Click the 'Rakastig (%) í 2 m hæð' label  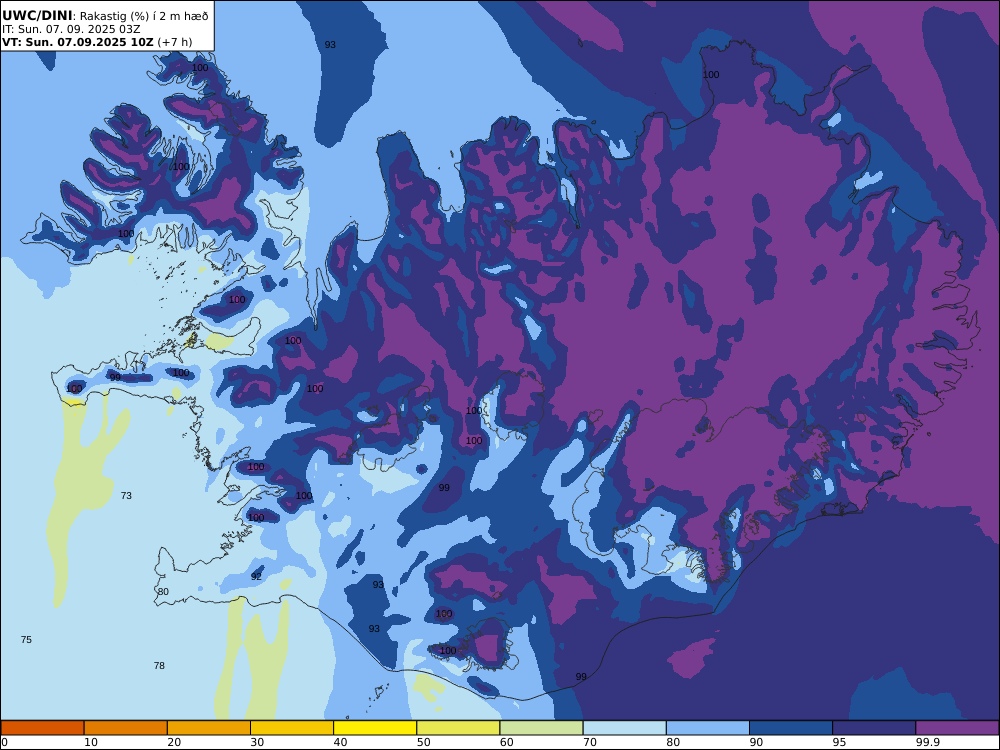(143, 16)
